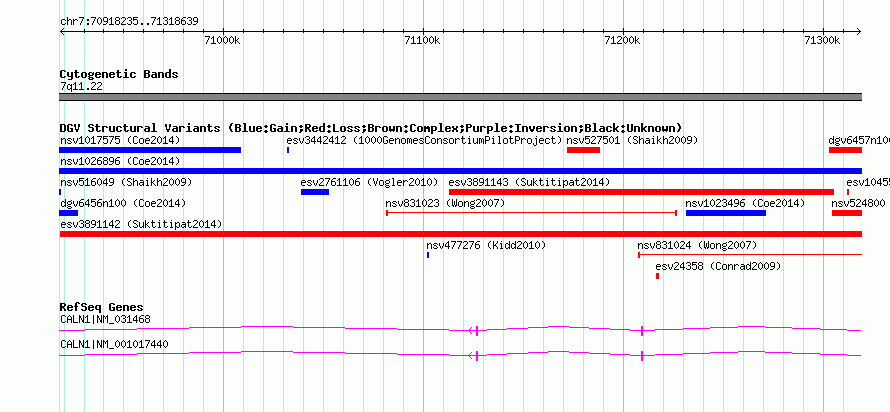Click the dgv6457n100 label text

[859, 140]
